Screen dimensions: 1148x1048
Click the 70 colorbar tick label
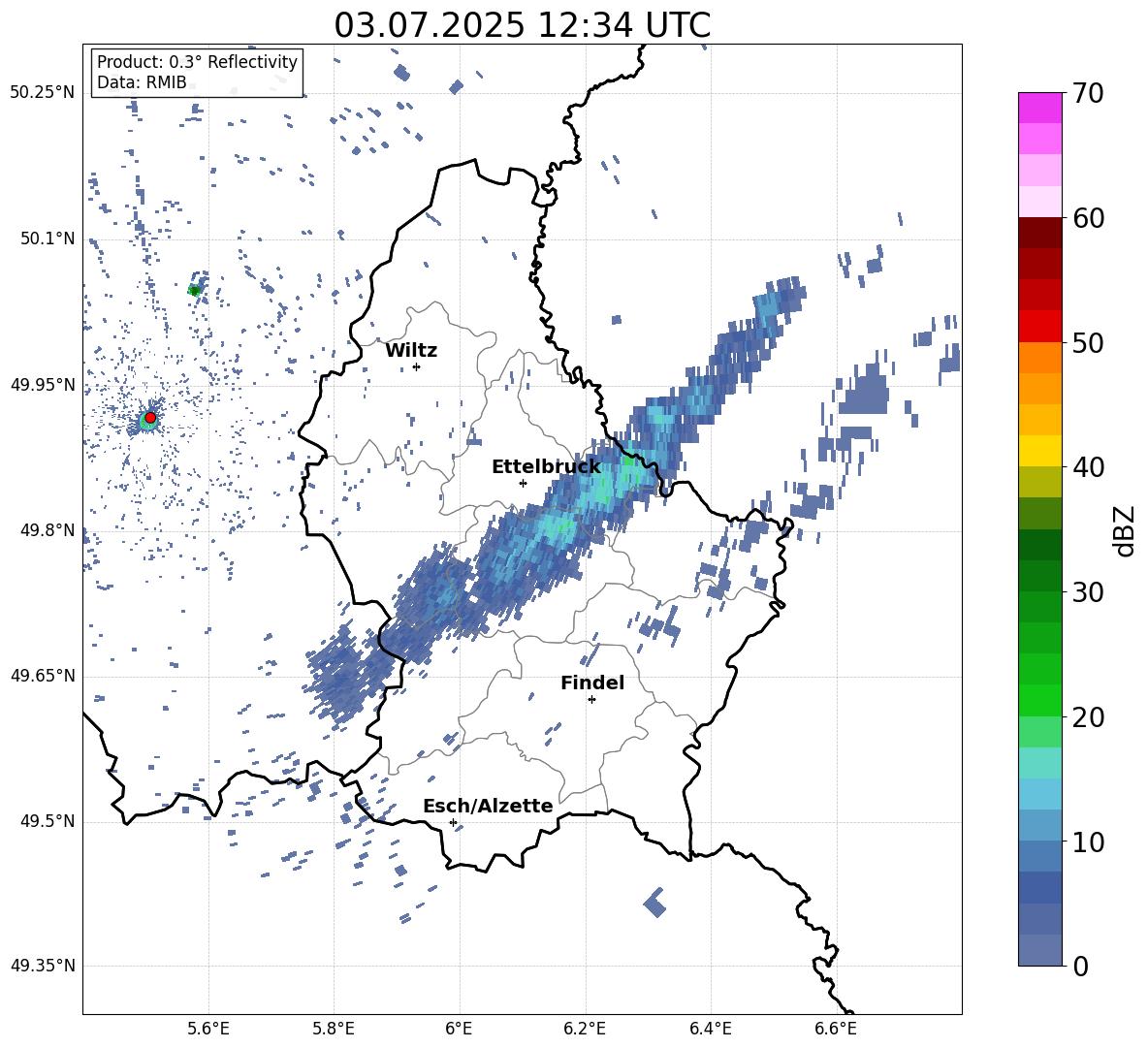1088,94
